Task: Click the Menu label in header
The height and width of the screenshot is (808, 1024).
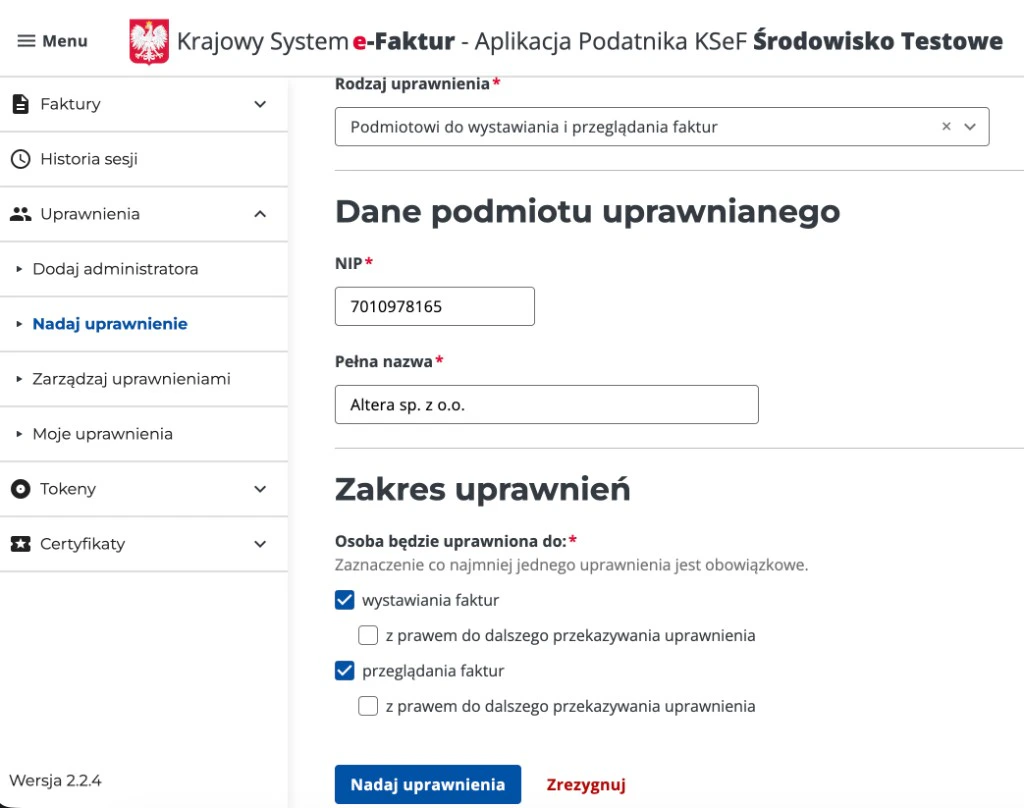Action: (x=65, y=41)
